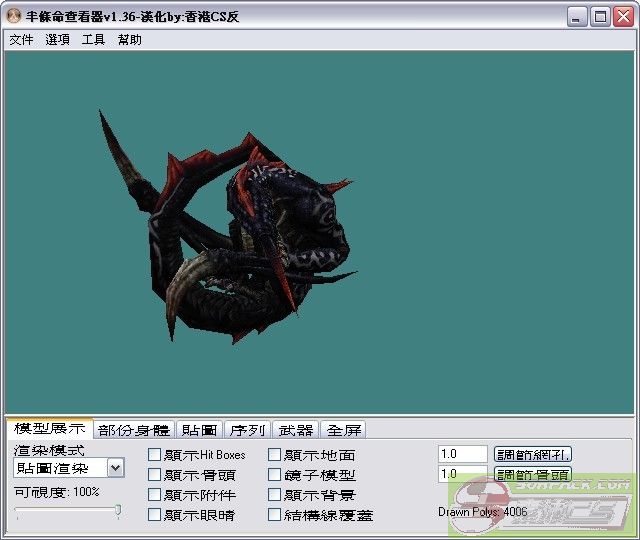Enable the 顯示附件 checkbox
640x540 pixels.
coord(154,494)
